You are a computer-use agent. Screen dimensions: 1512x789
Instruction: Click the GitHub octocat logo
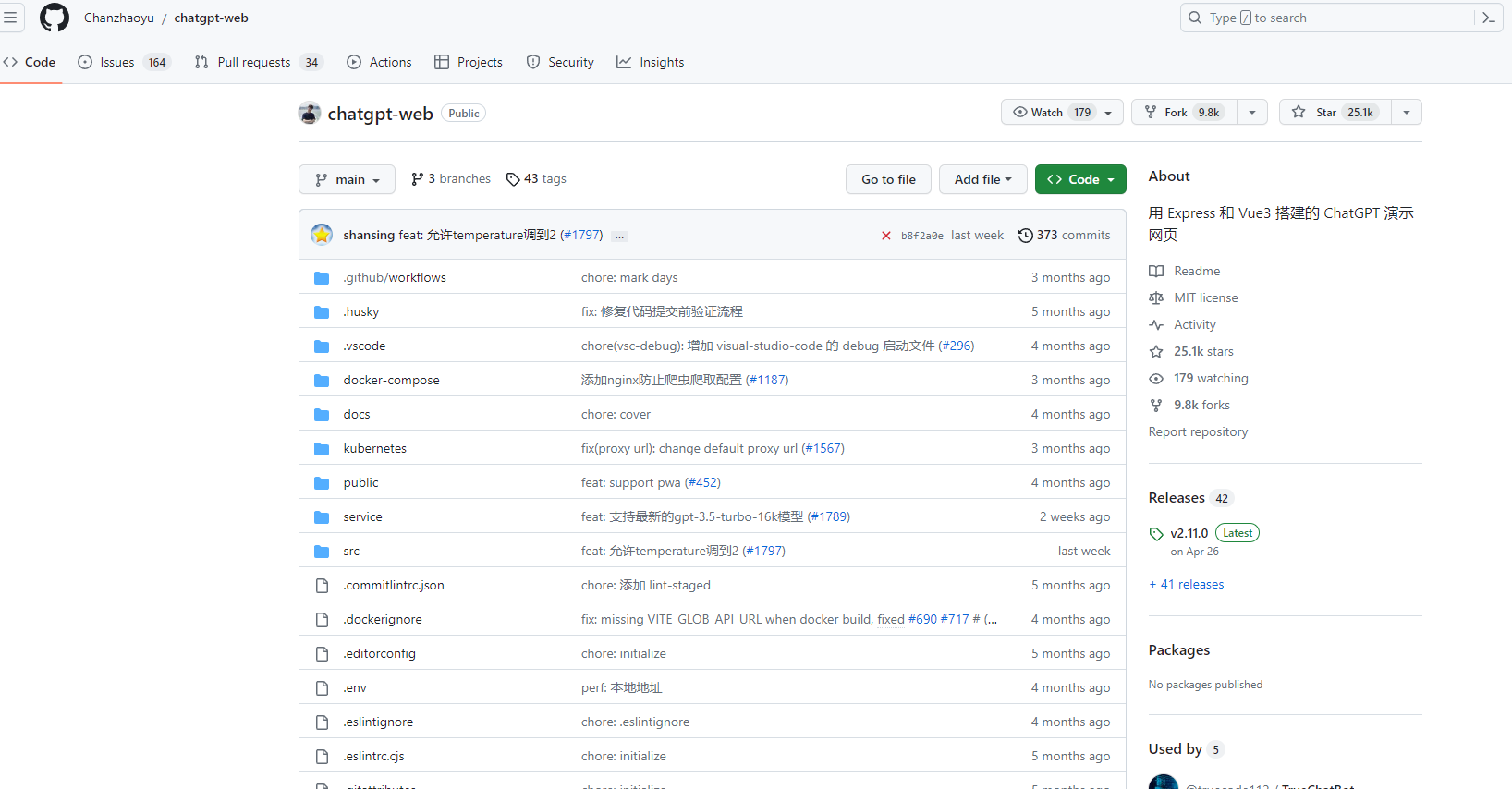55,18
